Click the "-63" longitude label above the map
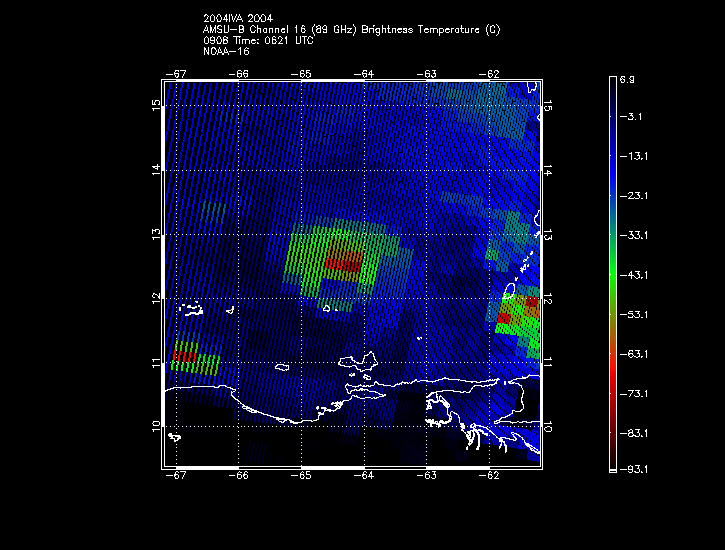This screenshot has width=725, height=550. [426, 74]
